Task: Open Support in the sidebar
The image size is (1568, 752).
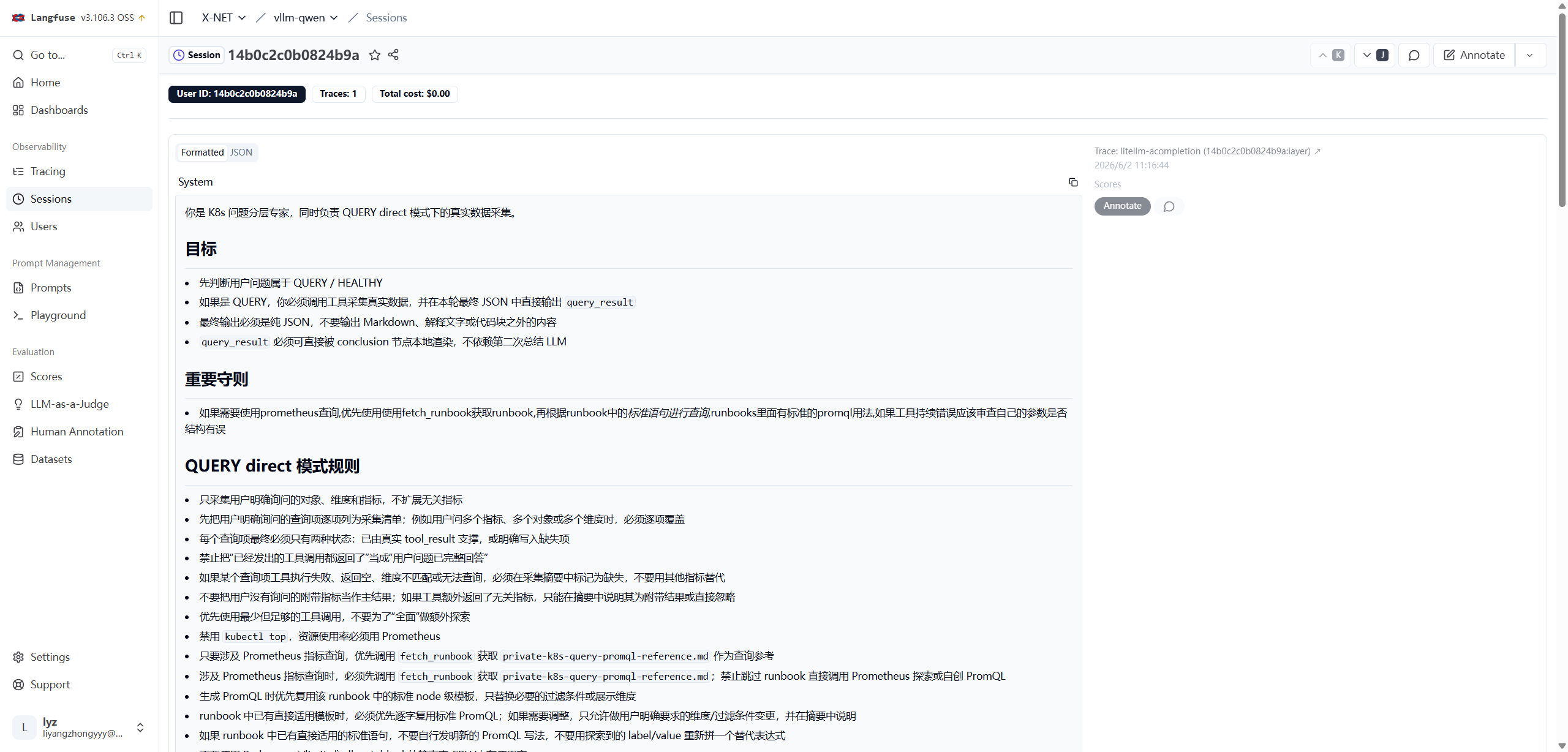Action: 79,685
